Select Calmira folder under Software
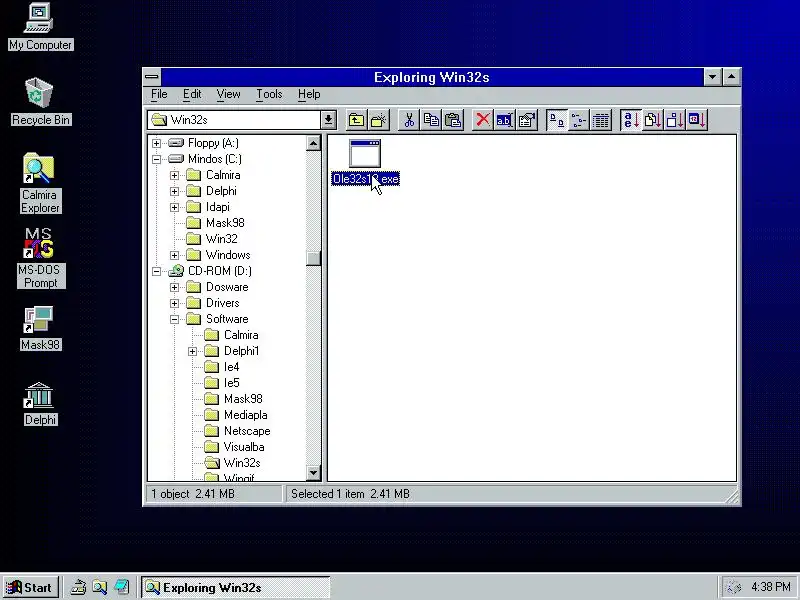The image size is (800, 600). pos(231,335)
